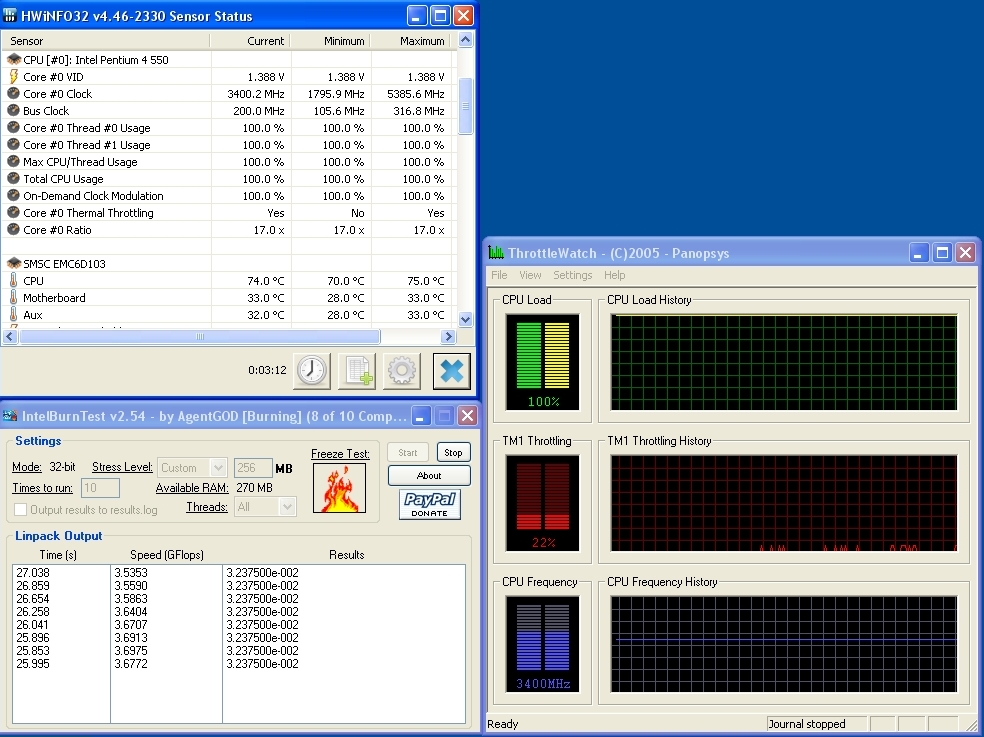Click the 5385.6 MHz maximum clock value
The width and height of the screenshot is (984, 737).
point(415,94)
